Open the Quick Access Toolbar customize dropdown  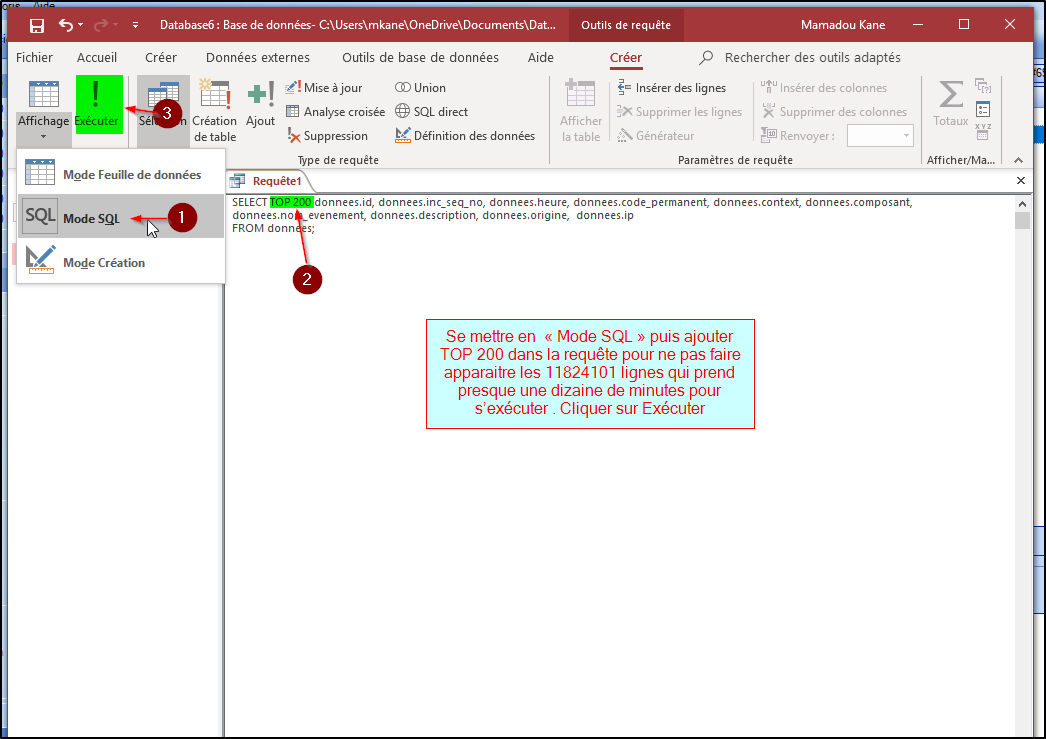click(135, 25)
